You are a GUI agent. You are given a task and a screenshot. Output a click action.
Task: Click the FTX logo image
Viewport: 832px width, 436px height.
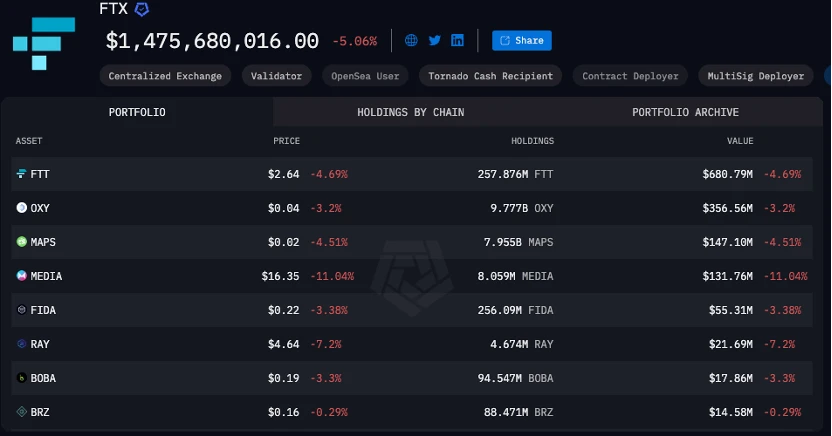pos(45,41)
